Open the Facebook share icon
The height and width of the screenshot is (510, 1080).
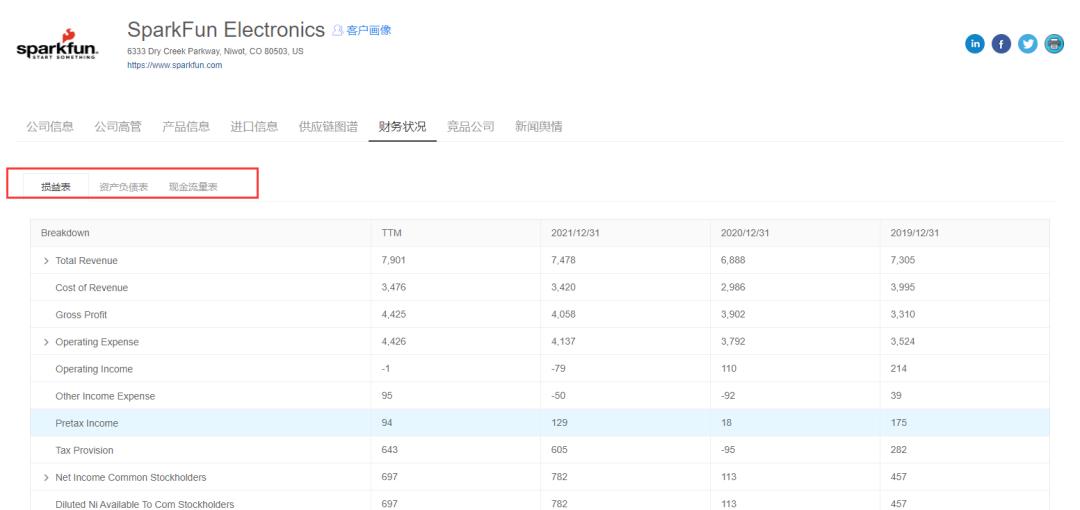tap(1001, 43)
